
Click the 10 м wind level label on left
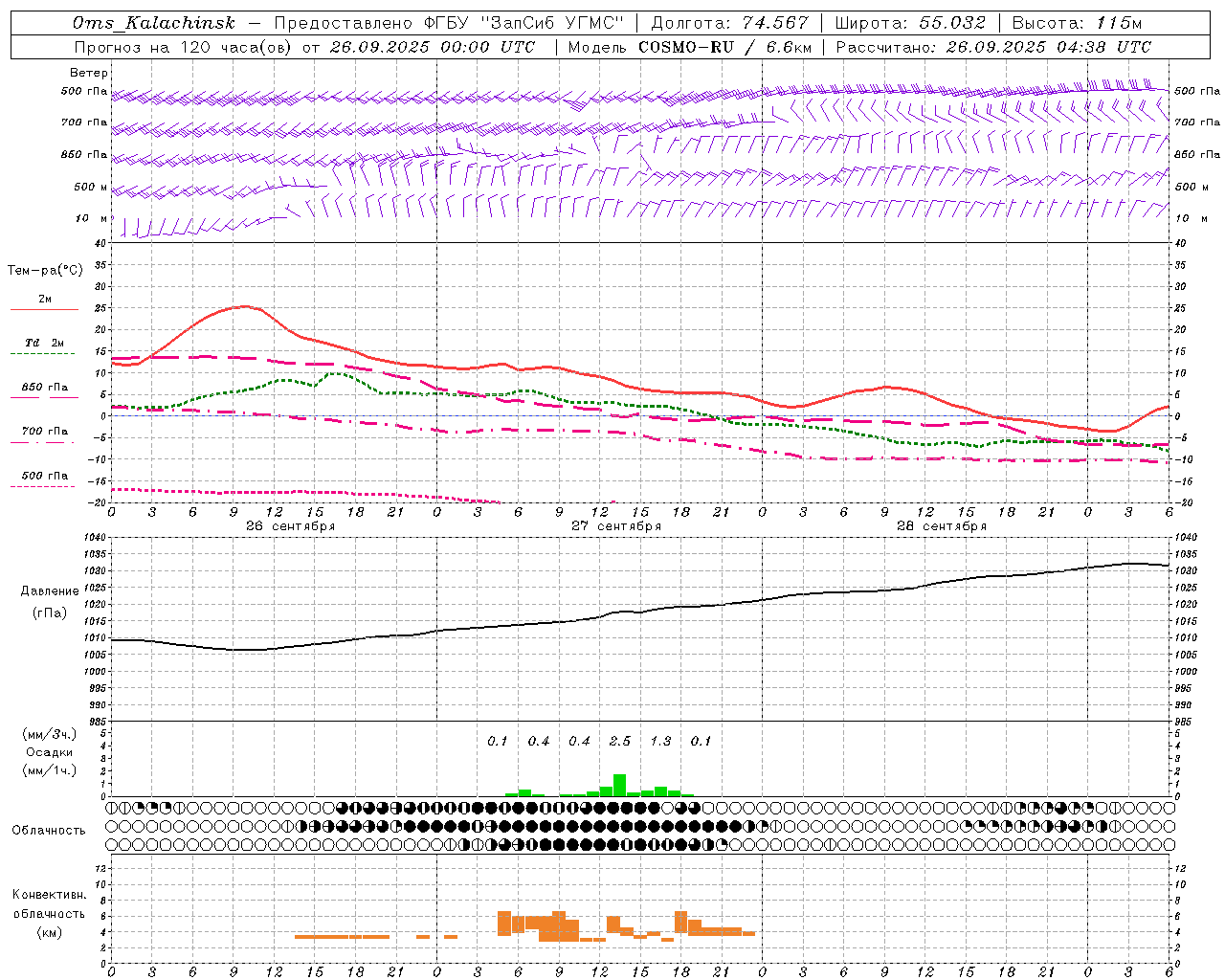point(92,218)
